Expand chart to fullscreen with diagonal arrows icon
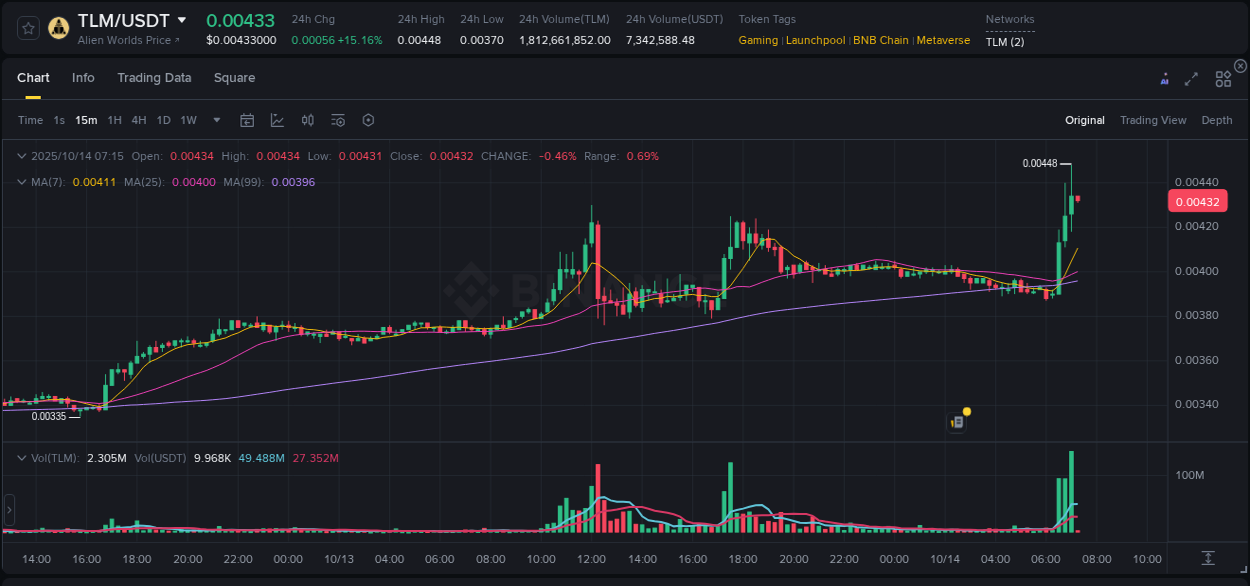 click(x=1191, y=78)
